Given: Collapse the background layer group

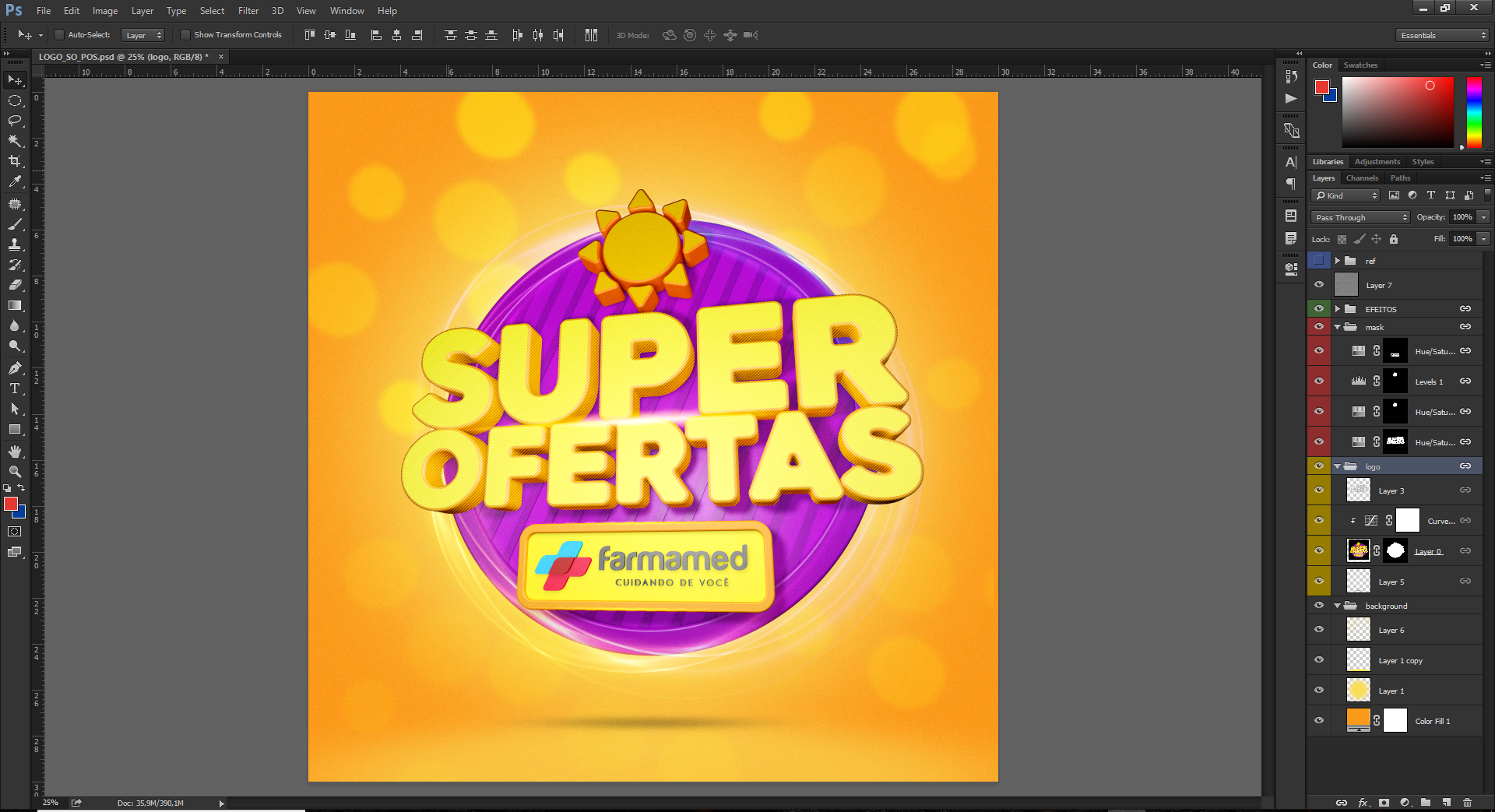Looking at the screenshot, I should click(x=1338, y=606).
